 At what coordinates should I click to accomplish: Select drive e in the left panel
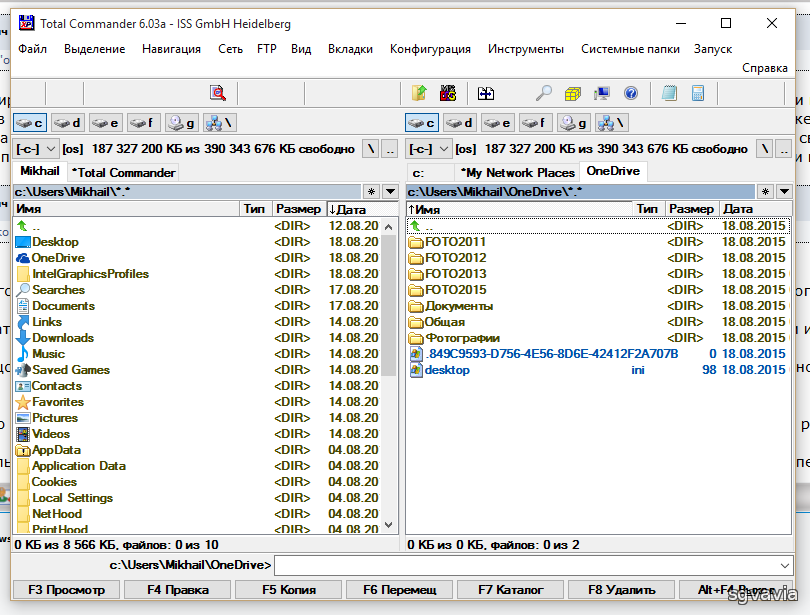click(106, 123)
